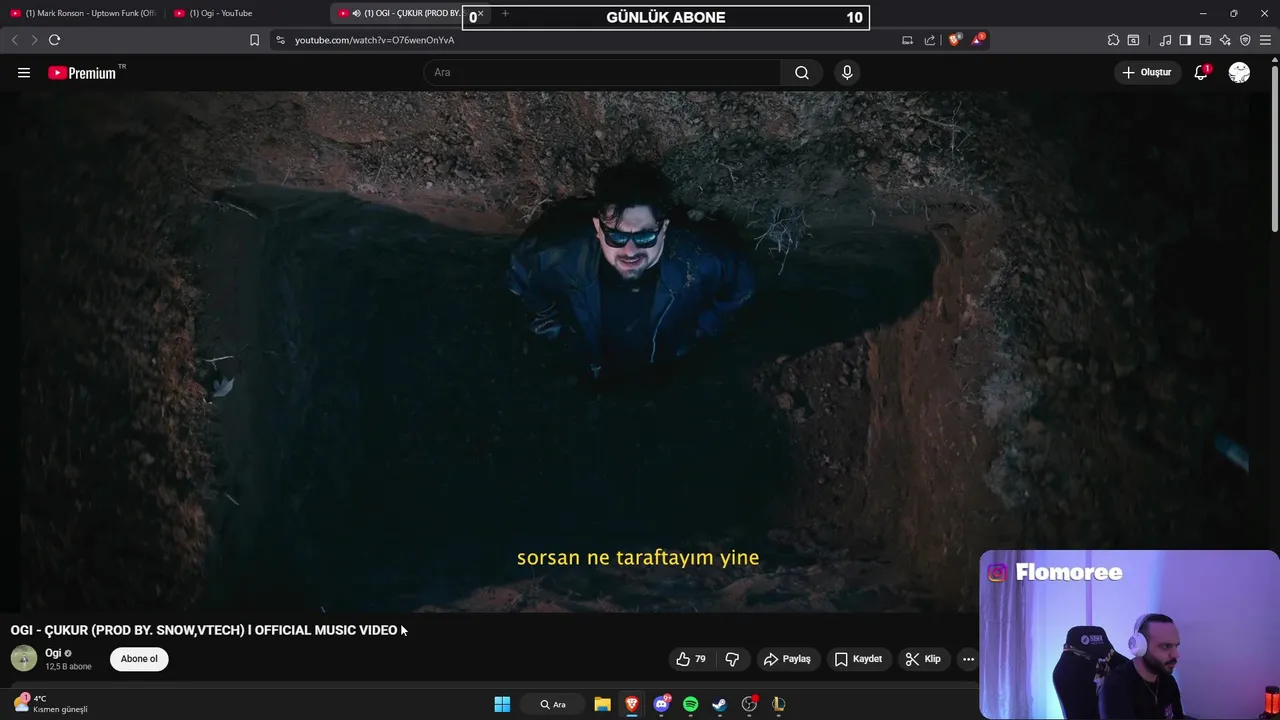Viewport: 1280px width, 720px height.
Task: Subscribe with Abone ol button
Action: [x=139, y=659]
